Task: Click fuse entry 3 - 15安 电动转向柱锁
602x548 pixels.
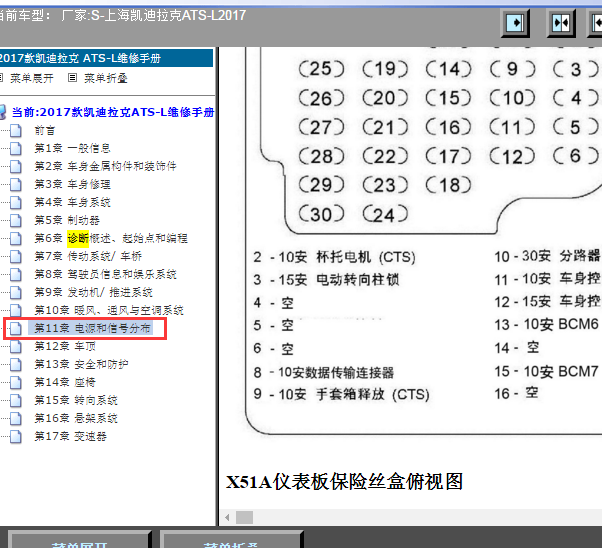Action: [326, 280]
